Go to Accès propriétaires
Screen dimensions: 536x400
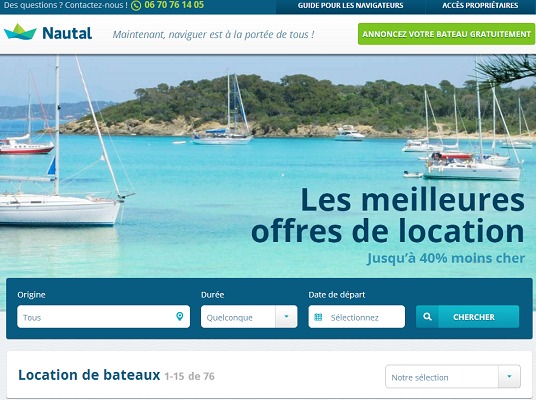tap(480, 6)
